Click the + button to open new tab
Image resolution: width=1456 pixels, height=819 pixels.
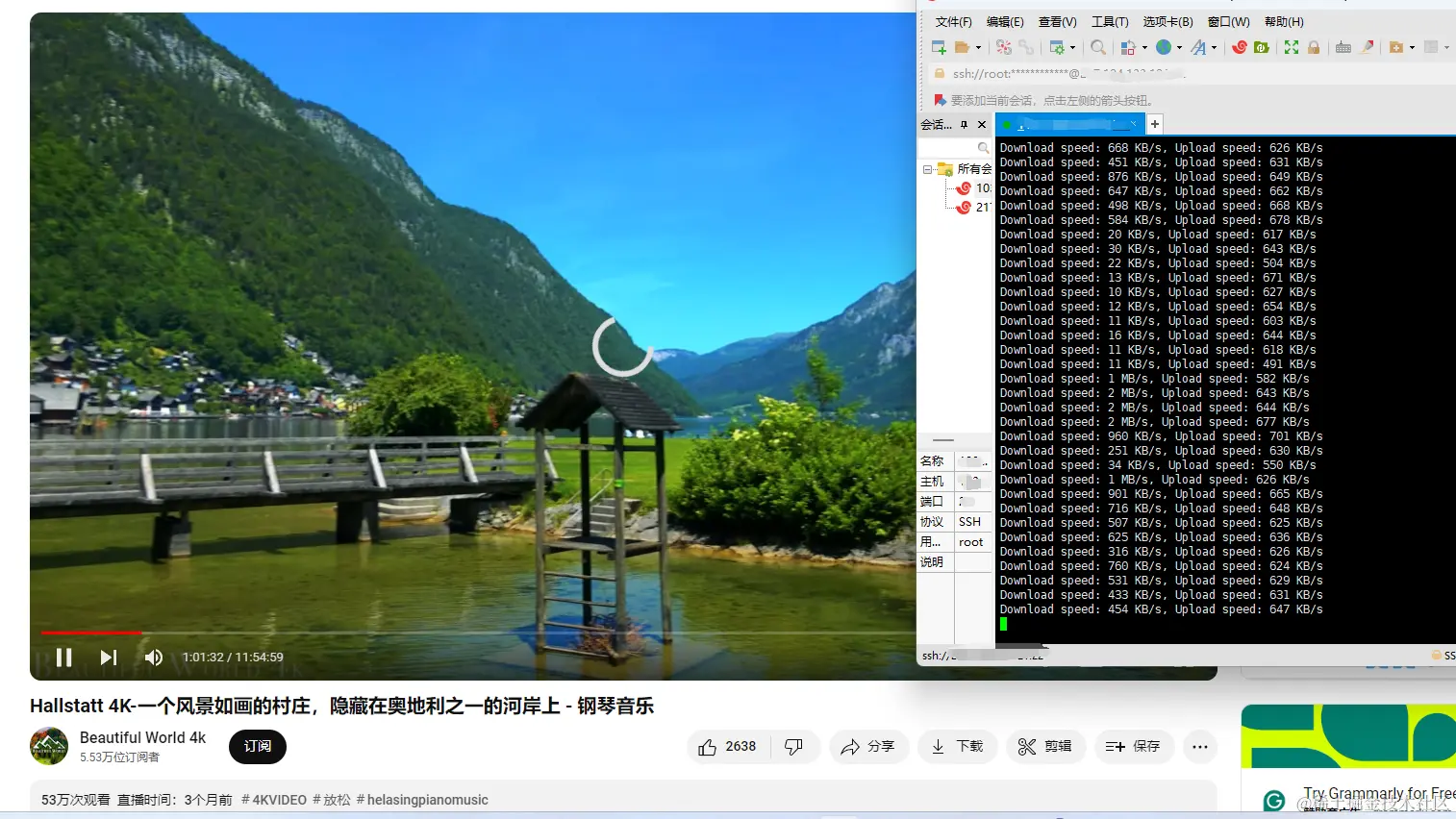(1154, 123)
